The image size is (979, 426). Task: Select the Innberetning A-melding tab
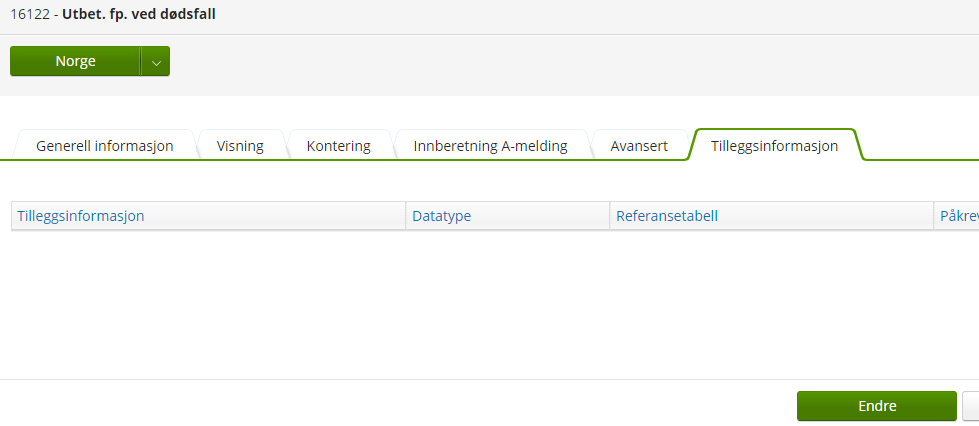(x=490, y=146)
